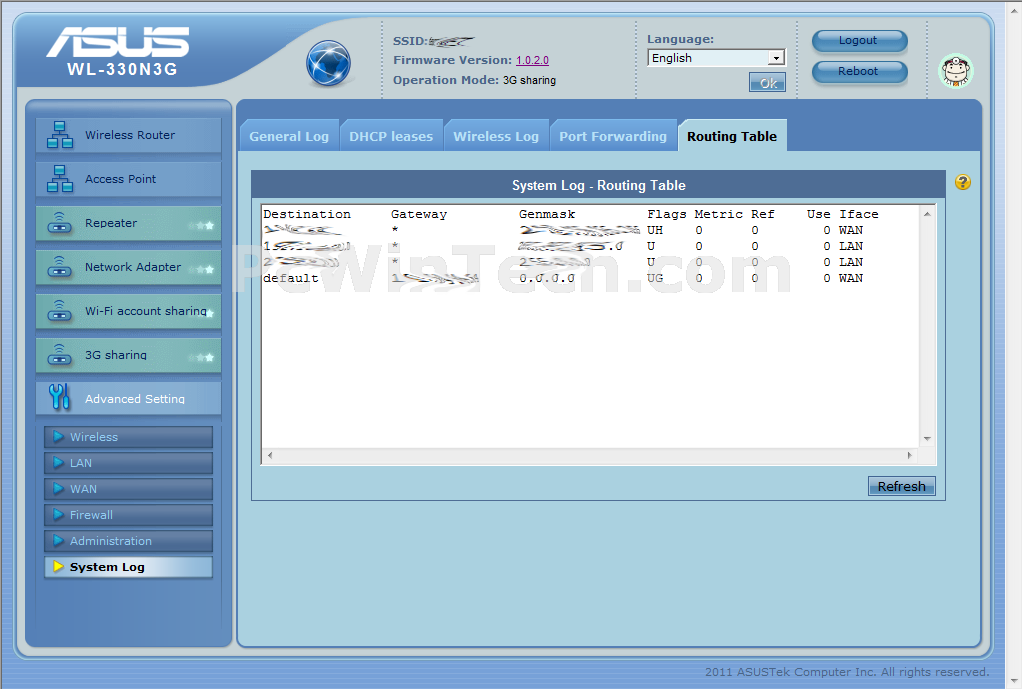Open the Administration settings

(x=128, y=541)
